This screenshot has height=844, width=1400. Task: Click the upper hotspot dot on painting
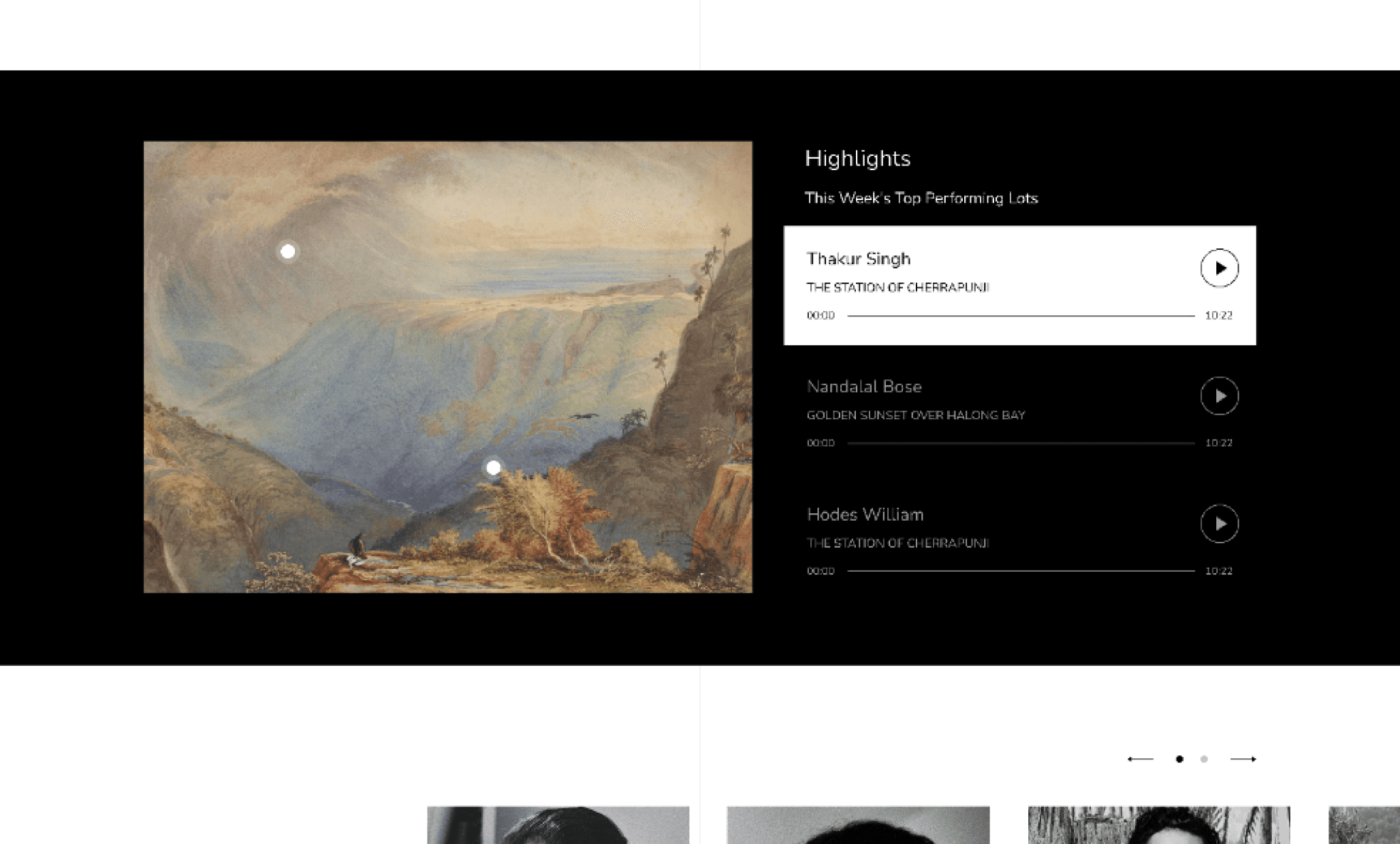tap(288, 251)
